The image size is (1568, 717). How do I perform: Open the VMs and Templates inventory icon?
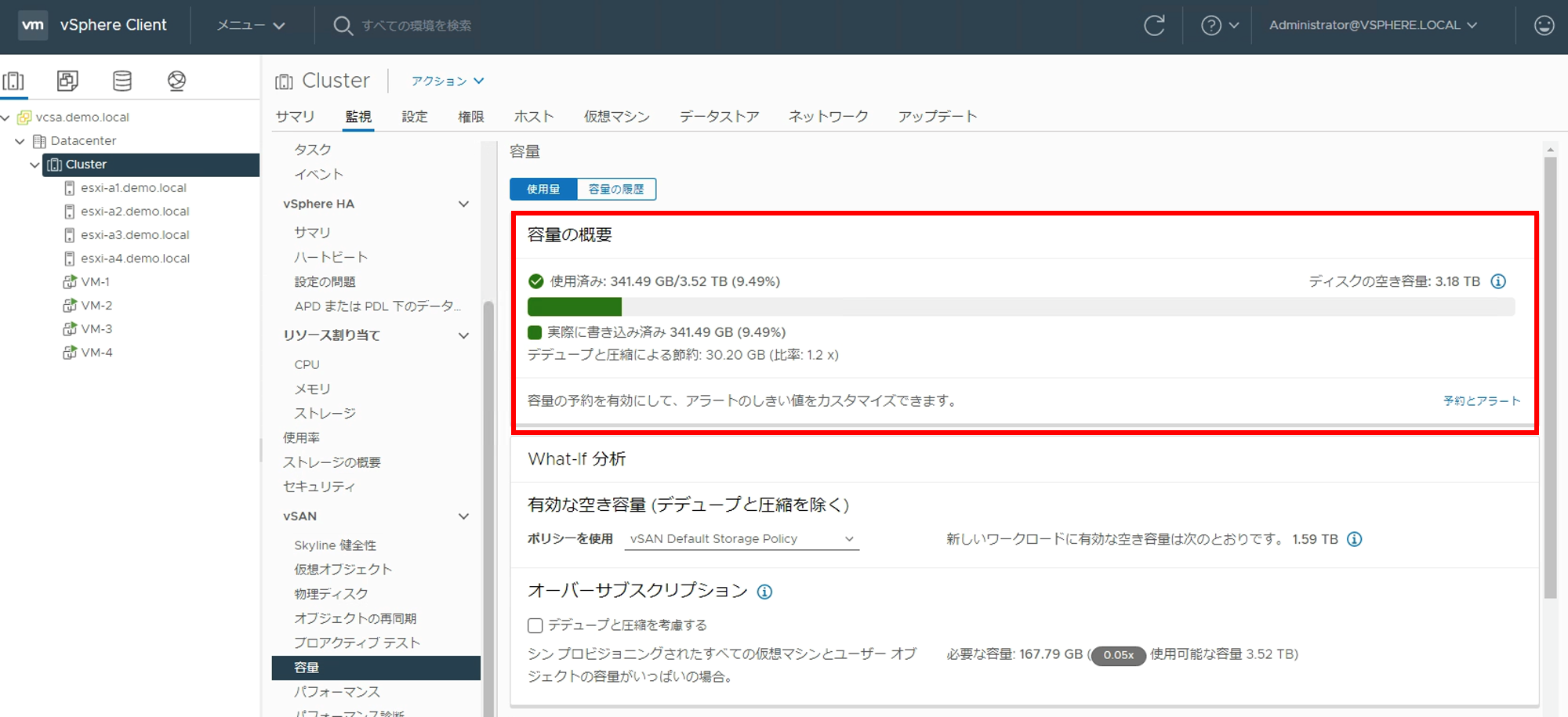67,81
